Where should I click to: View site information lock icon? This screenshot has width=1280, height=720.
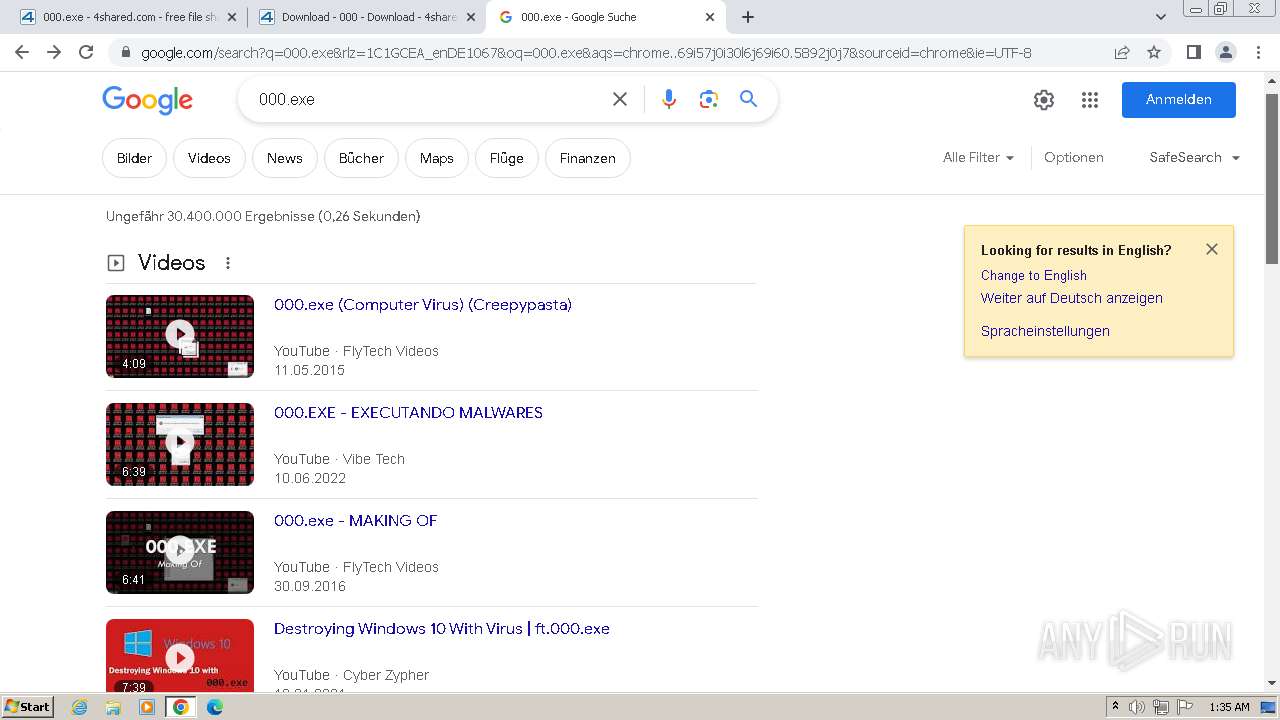126,53
